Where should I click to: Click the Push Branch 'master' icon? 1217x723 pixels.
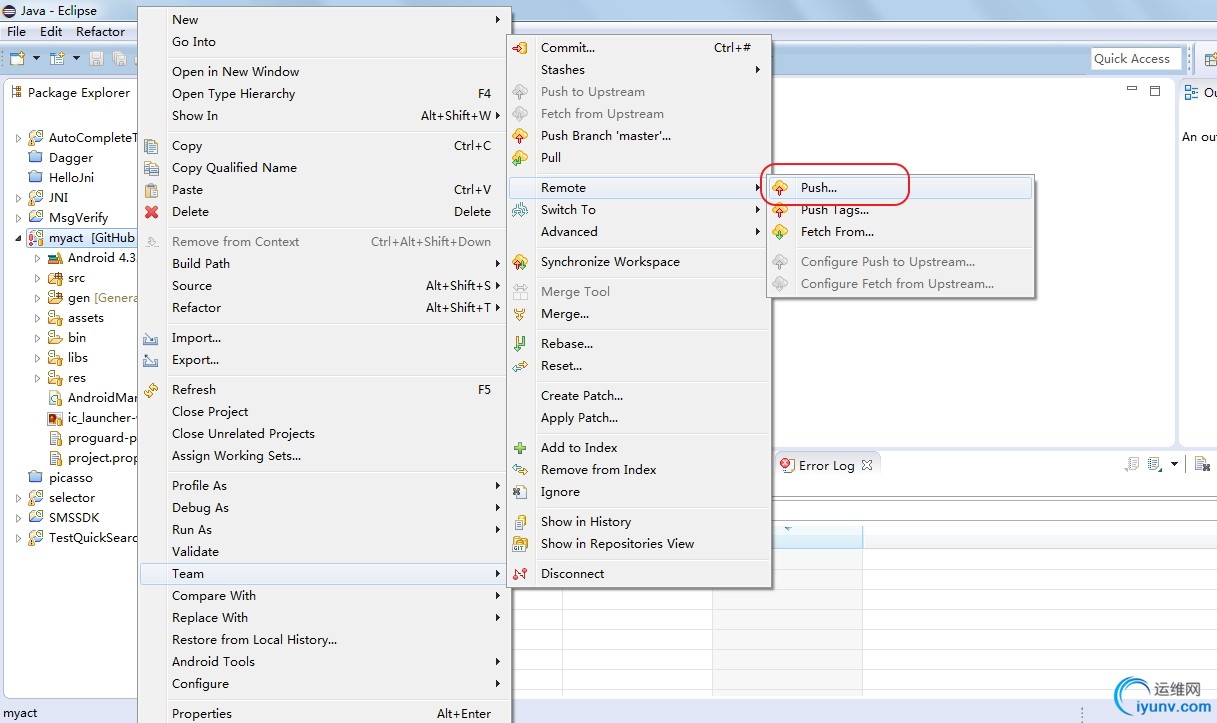click(520, 136)
